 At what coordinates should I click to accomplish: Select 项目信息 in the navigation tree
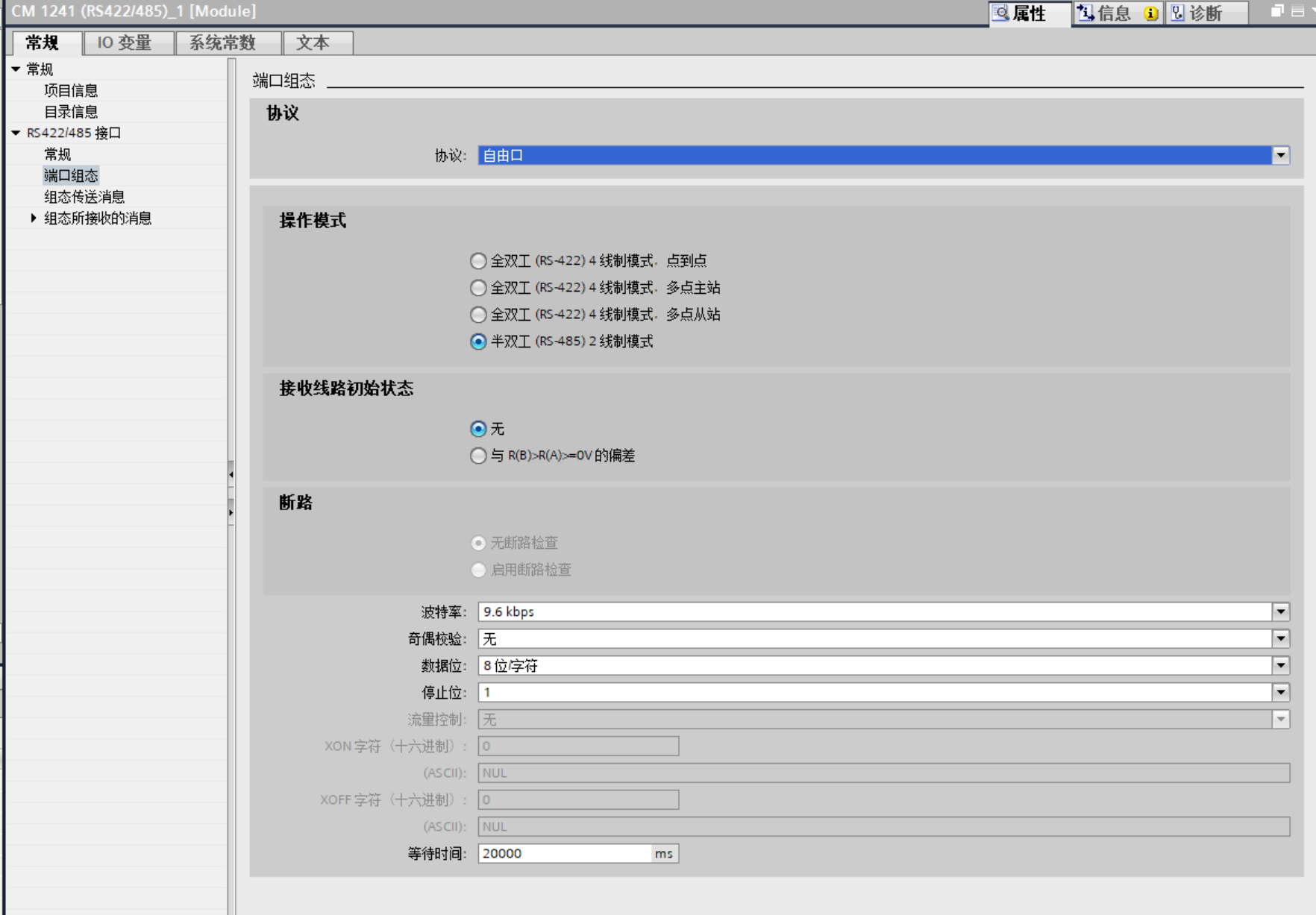(x=71, y=90)
